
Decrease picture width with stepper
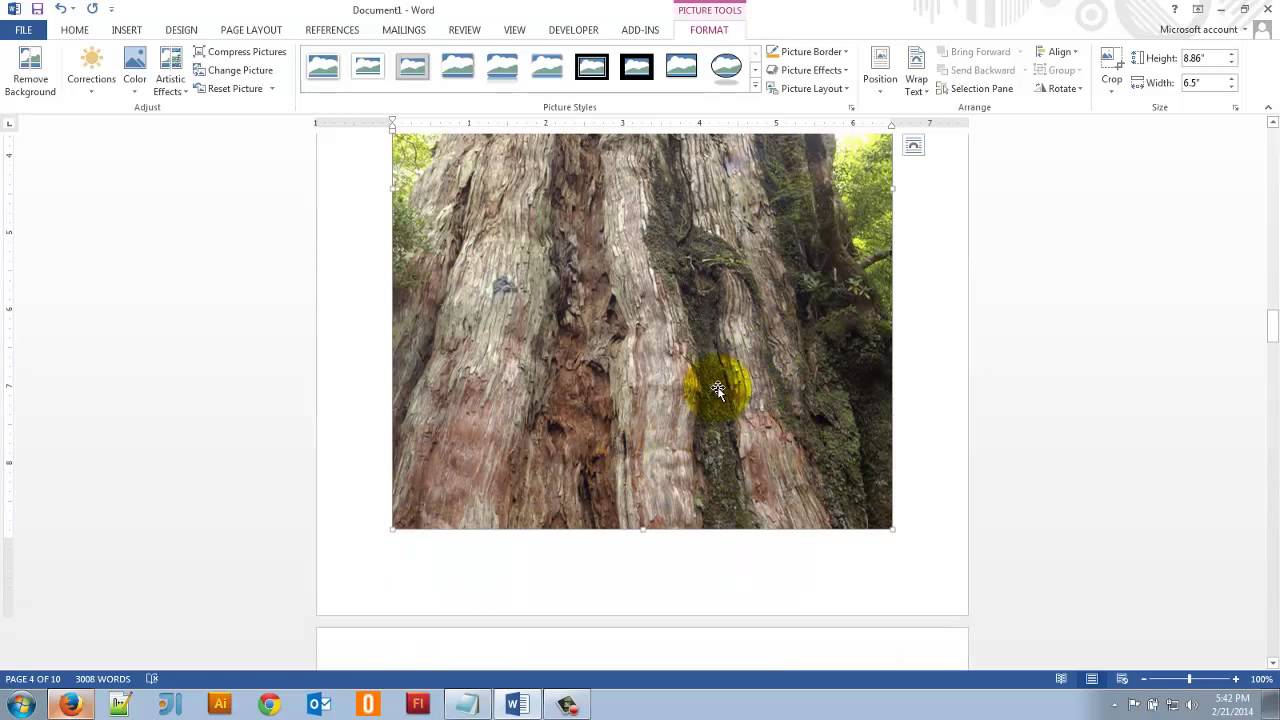pos(1232,88)
